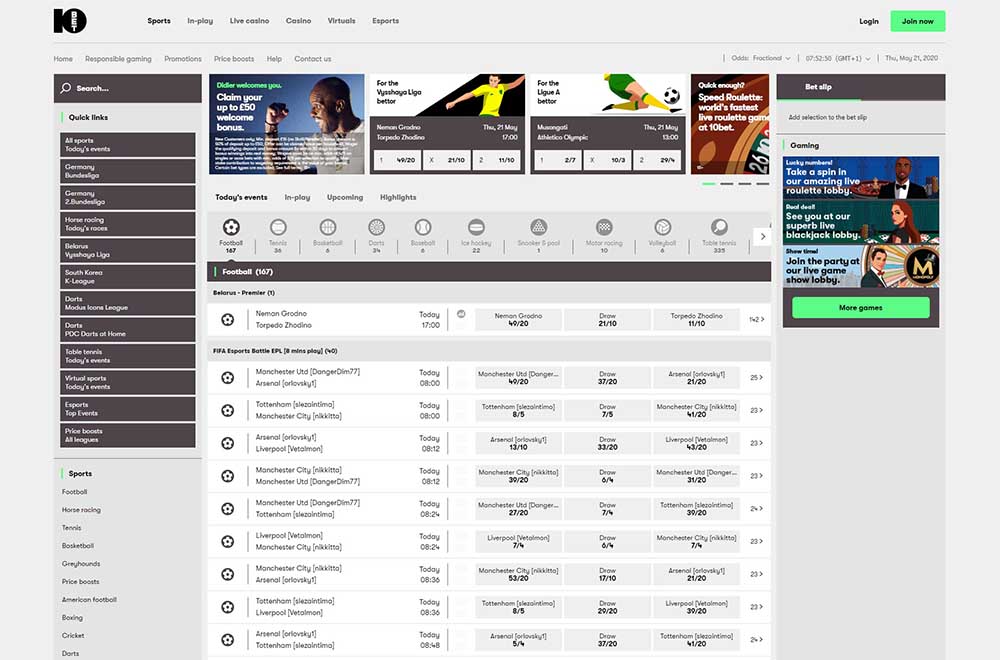Open the Sports top menu
The image size is (1000, 660).
click(159, 21)
